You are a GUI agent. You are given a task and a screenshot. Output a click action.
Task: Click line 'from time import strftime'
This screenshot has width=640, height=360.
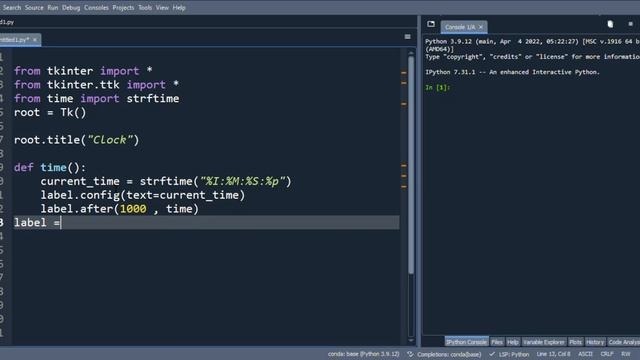[x=96, y=99]
